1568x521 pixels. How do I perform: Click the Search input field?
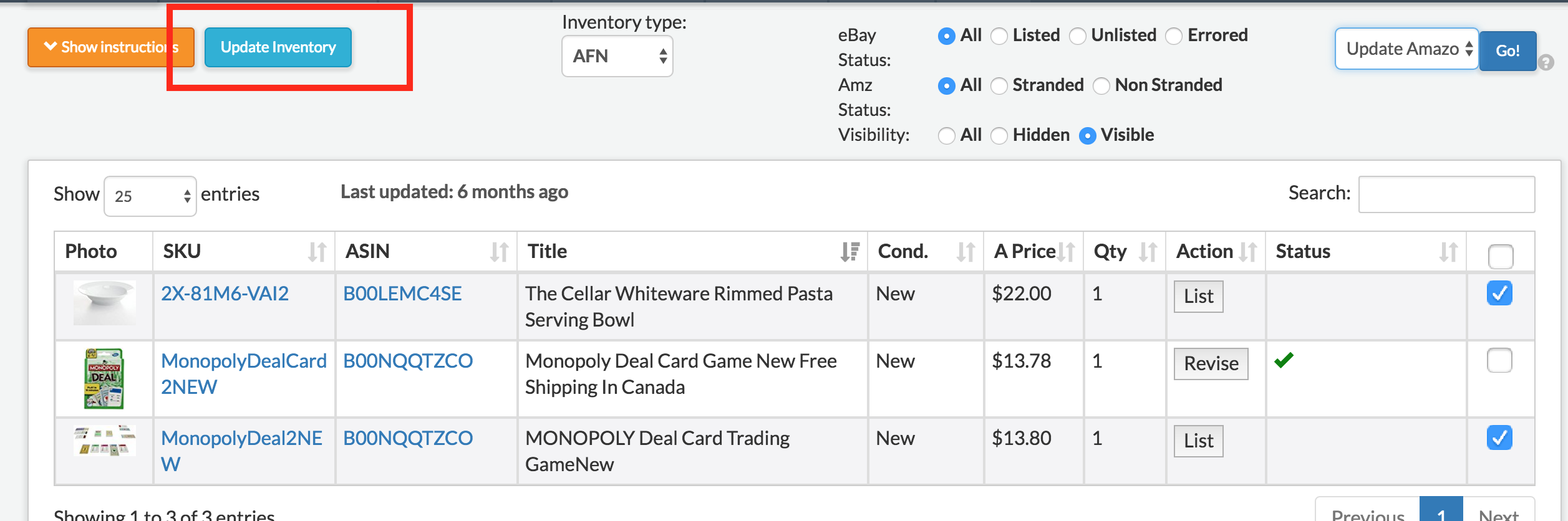click(x=1446, y=194)
